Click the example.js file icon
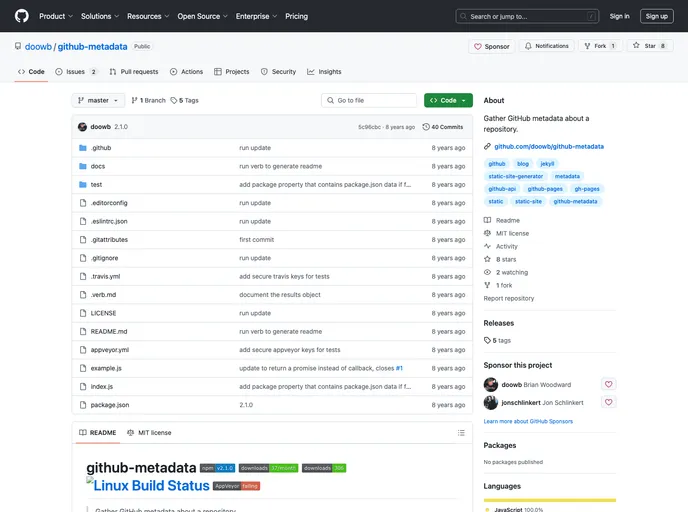The width and height of the screenshot is (688, 512). [83, 369]
